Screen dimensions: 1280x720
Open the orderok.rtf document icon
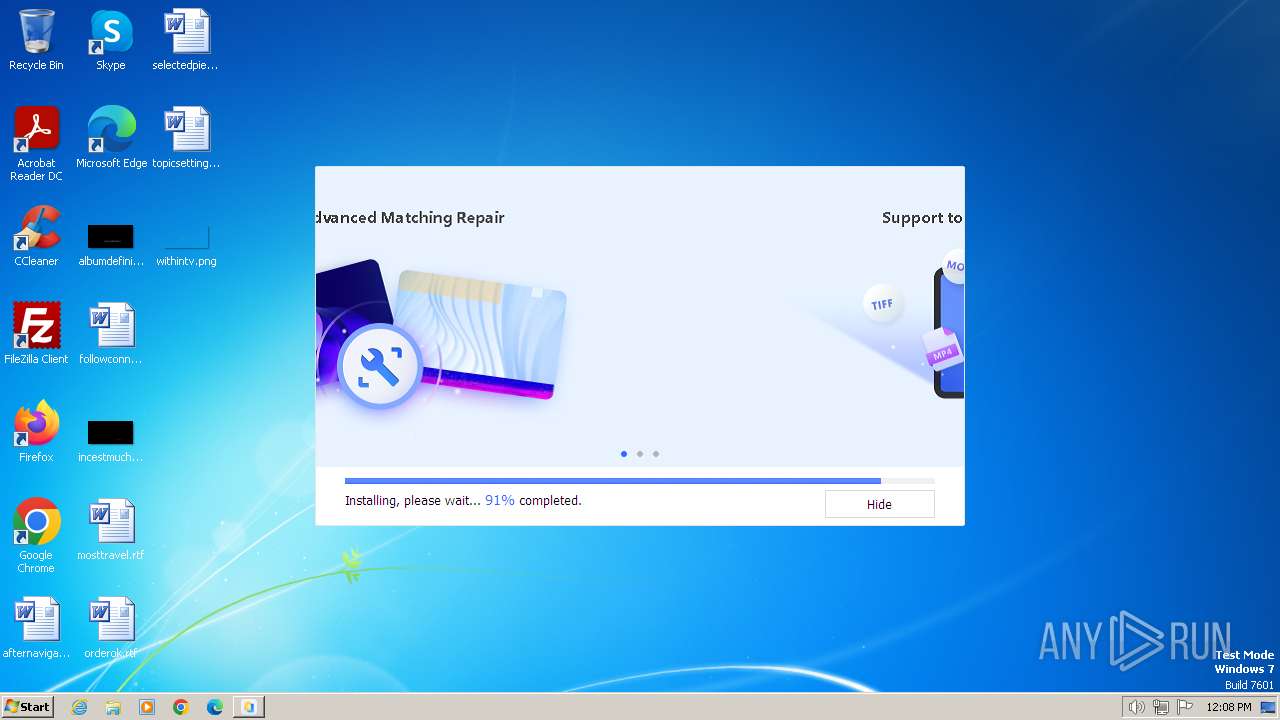pyautogui.click(x=111, y=628)
